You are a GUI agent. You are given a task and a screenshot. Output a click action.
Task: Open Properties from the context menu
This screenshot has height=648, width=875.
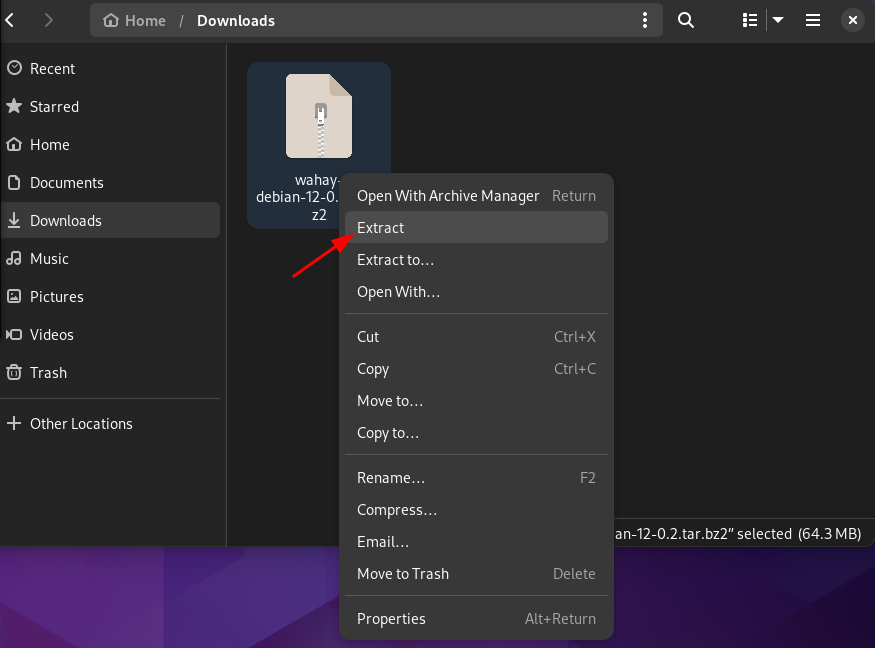(391, 619)
